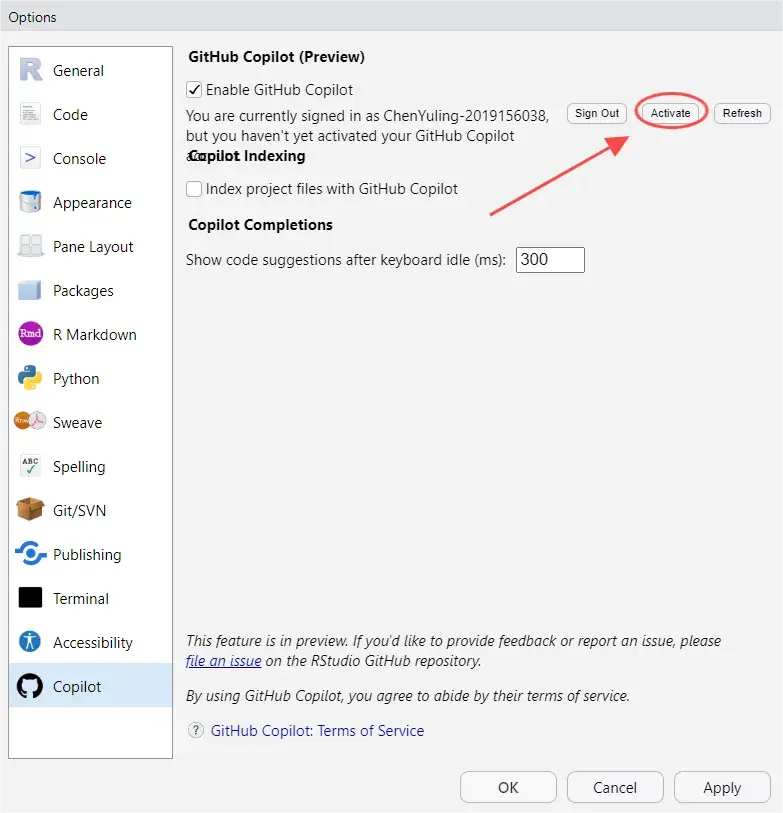Click the keyboard idle milliseconds input field
The image size is (783, 813).
coord(550,260)
